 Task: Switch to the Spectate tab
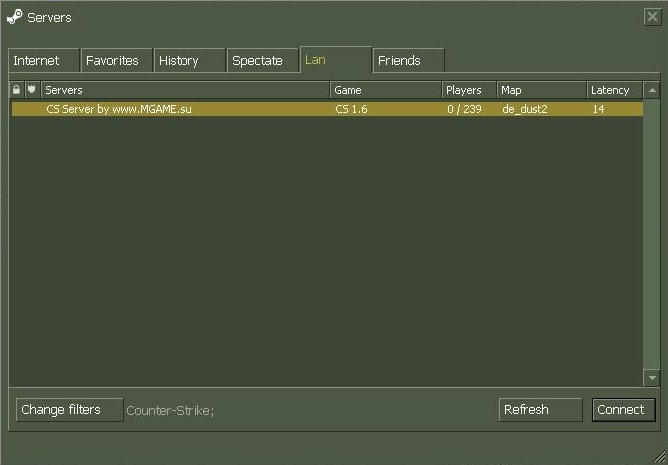click(262, 61)
